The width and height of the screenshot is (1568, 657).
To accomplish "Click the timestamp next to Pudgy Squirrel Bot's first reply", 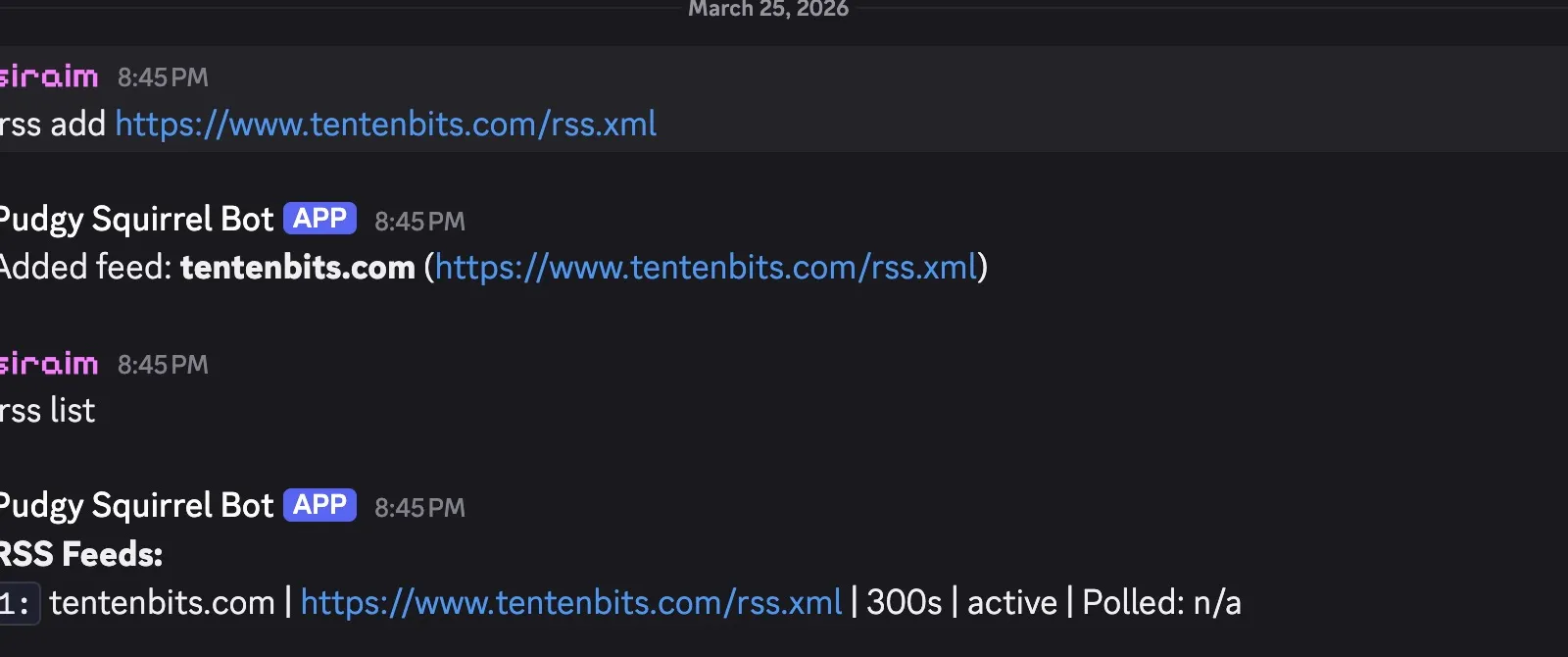I will (x=419, y=221).
